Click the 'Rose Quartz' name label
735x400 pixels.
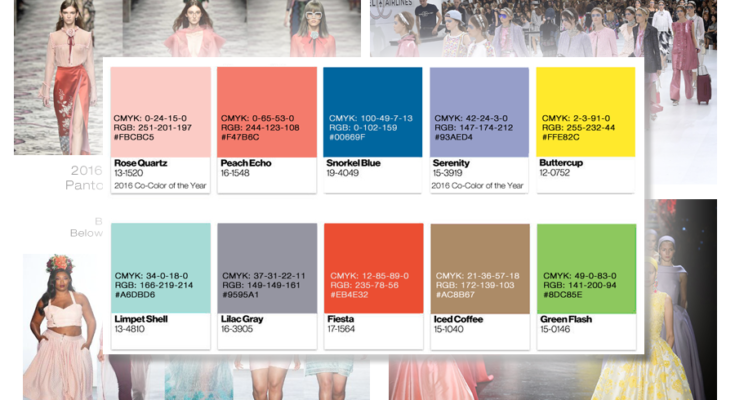coord(141,163)
